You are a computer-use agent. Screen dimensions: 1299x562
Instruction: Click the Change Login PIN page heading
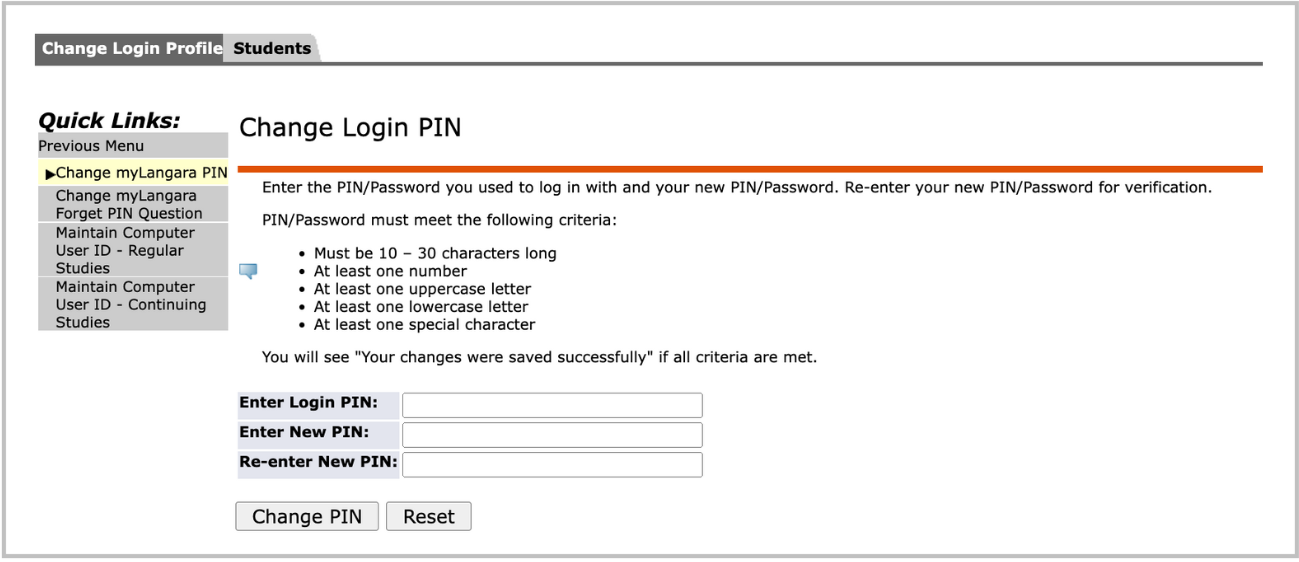tap(350, 128)
